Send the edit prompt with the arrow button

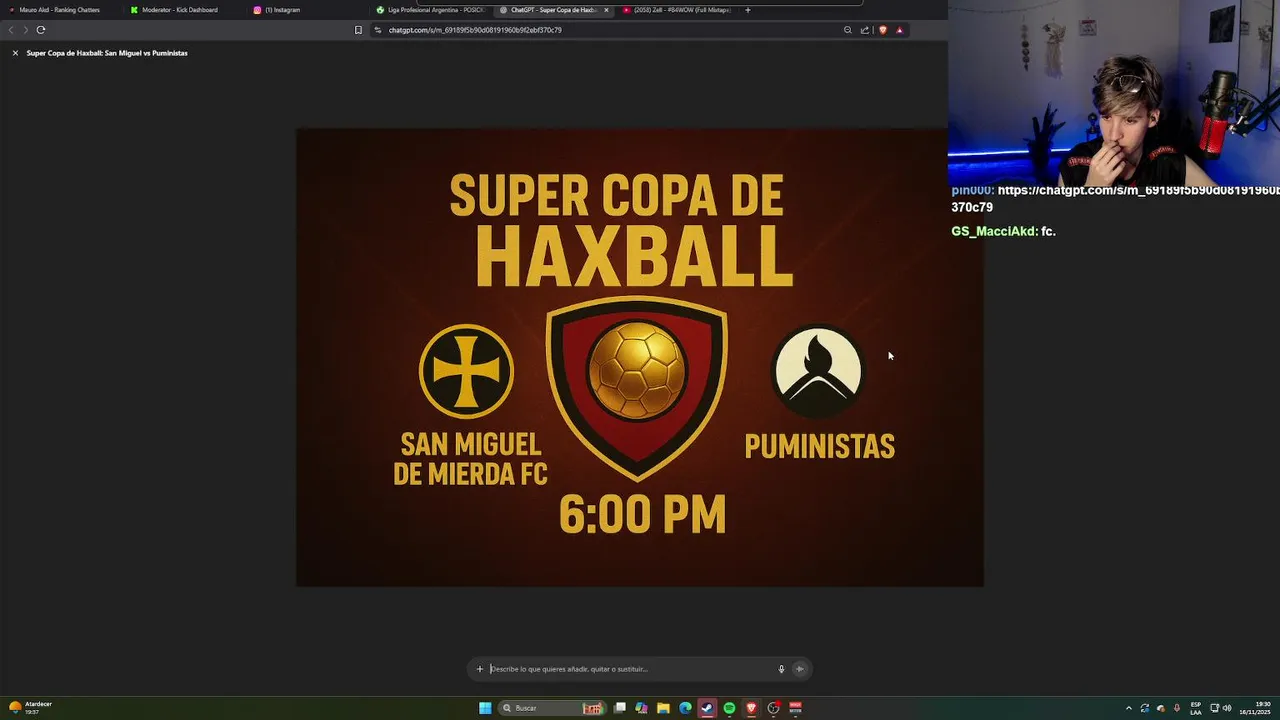click(799, 669)
